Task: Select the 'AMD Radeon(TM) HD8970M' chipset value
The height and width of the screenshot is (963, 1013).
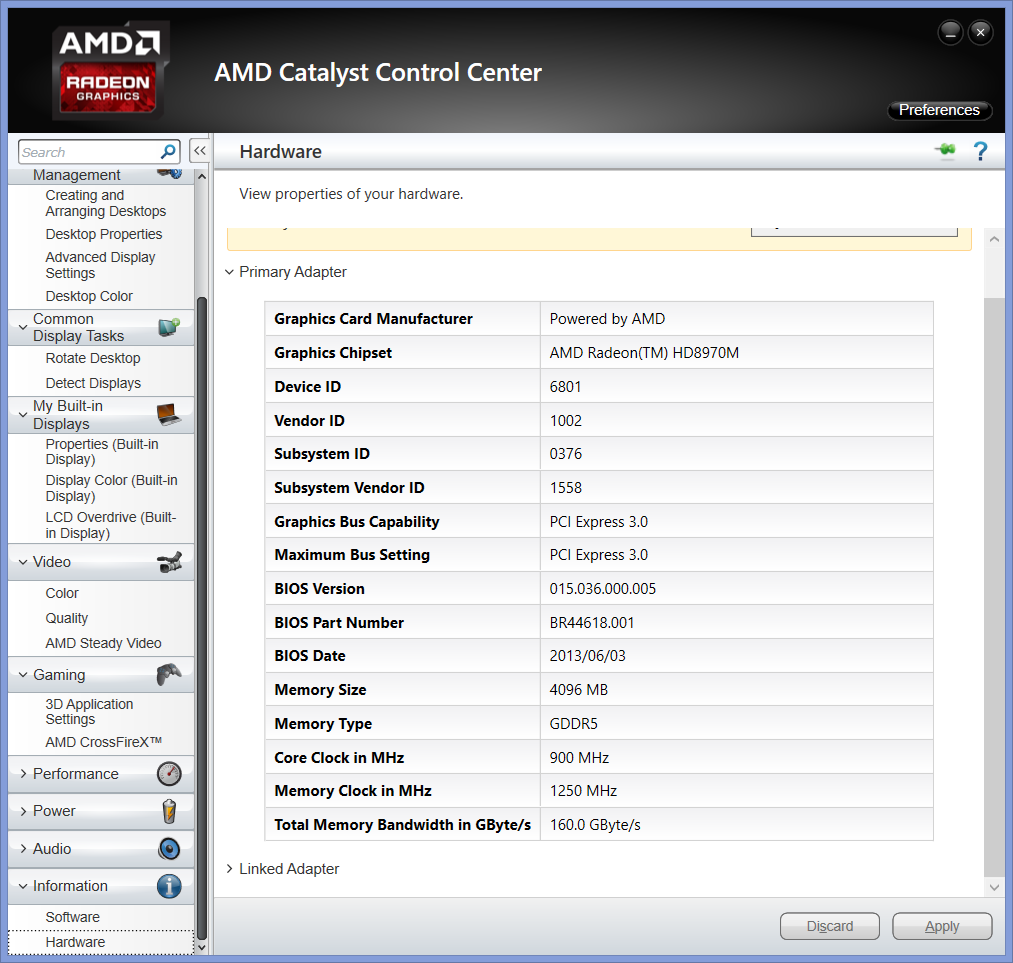Action: click(x=644, y=353)
